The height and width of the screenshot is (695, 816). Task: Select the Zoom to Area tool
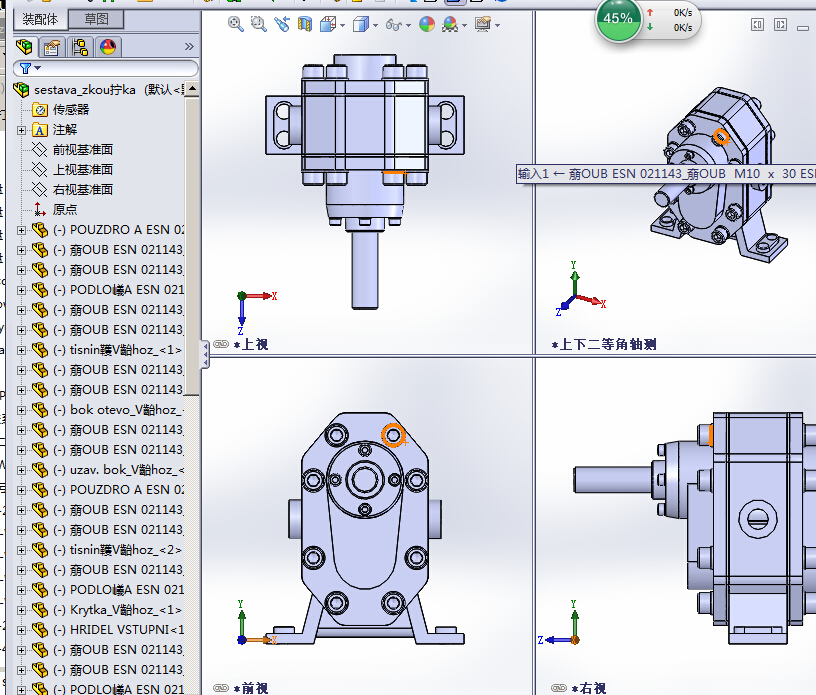pos(259,24)
